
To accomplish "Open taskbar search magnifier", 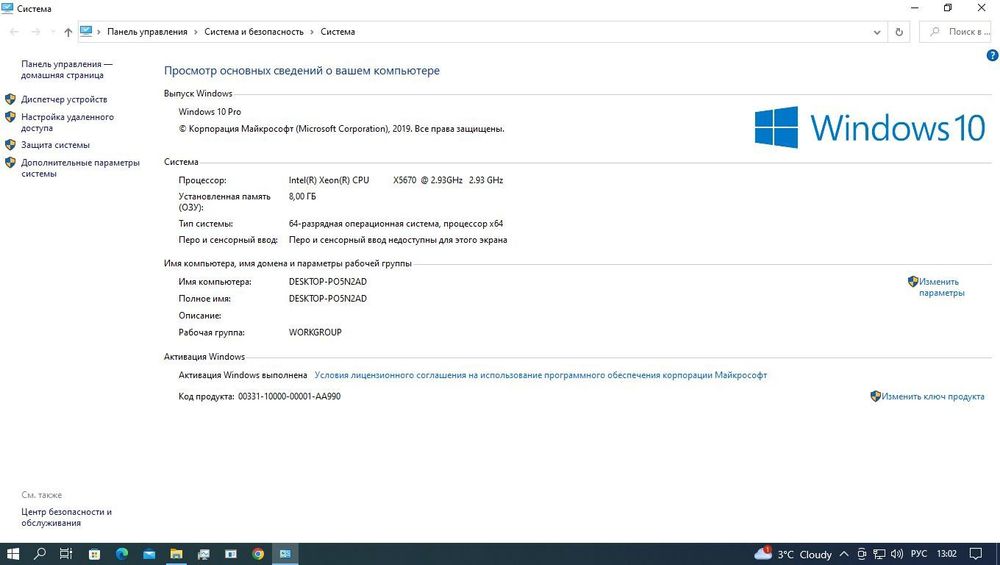I will click(x=40, y=554).
